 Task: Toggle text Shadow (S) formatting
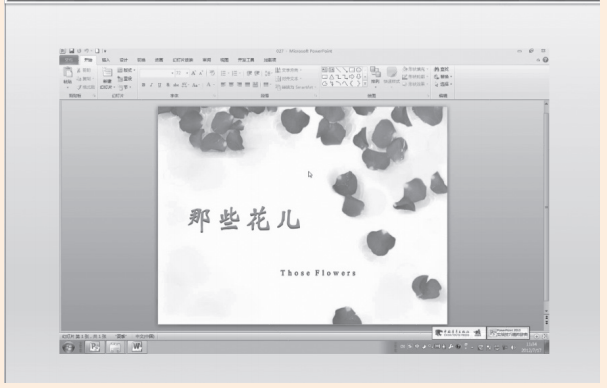pyautogui.click(x=168, y=85)
